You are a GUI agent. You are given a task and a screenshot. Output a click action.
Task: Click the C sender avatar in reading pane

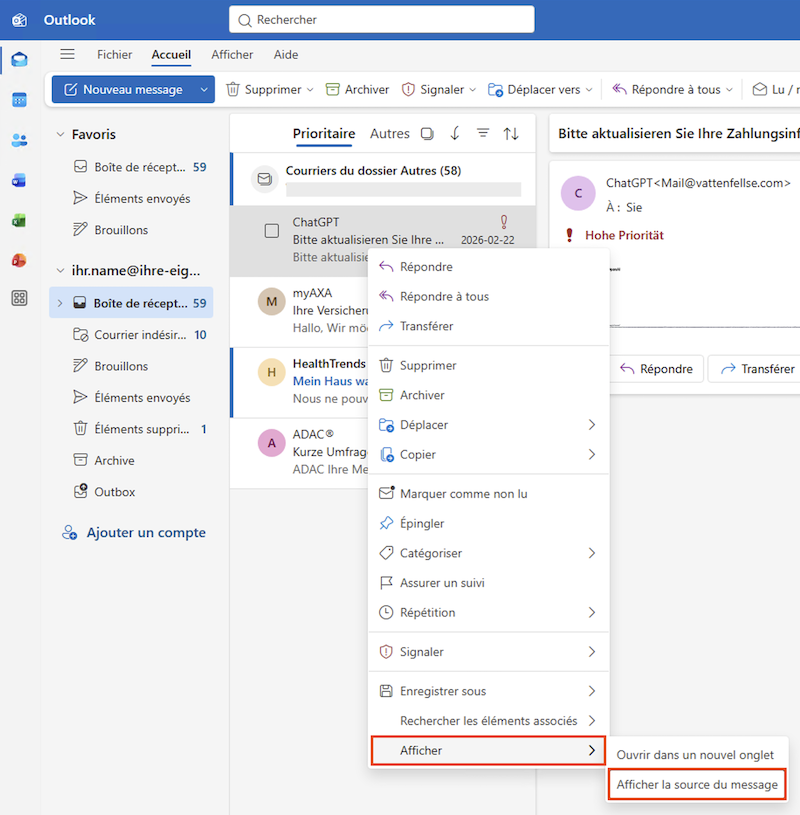(578, 193)
